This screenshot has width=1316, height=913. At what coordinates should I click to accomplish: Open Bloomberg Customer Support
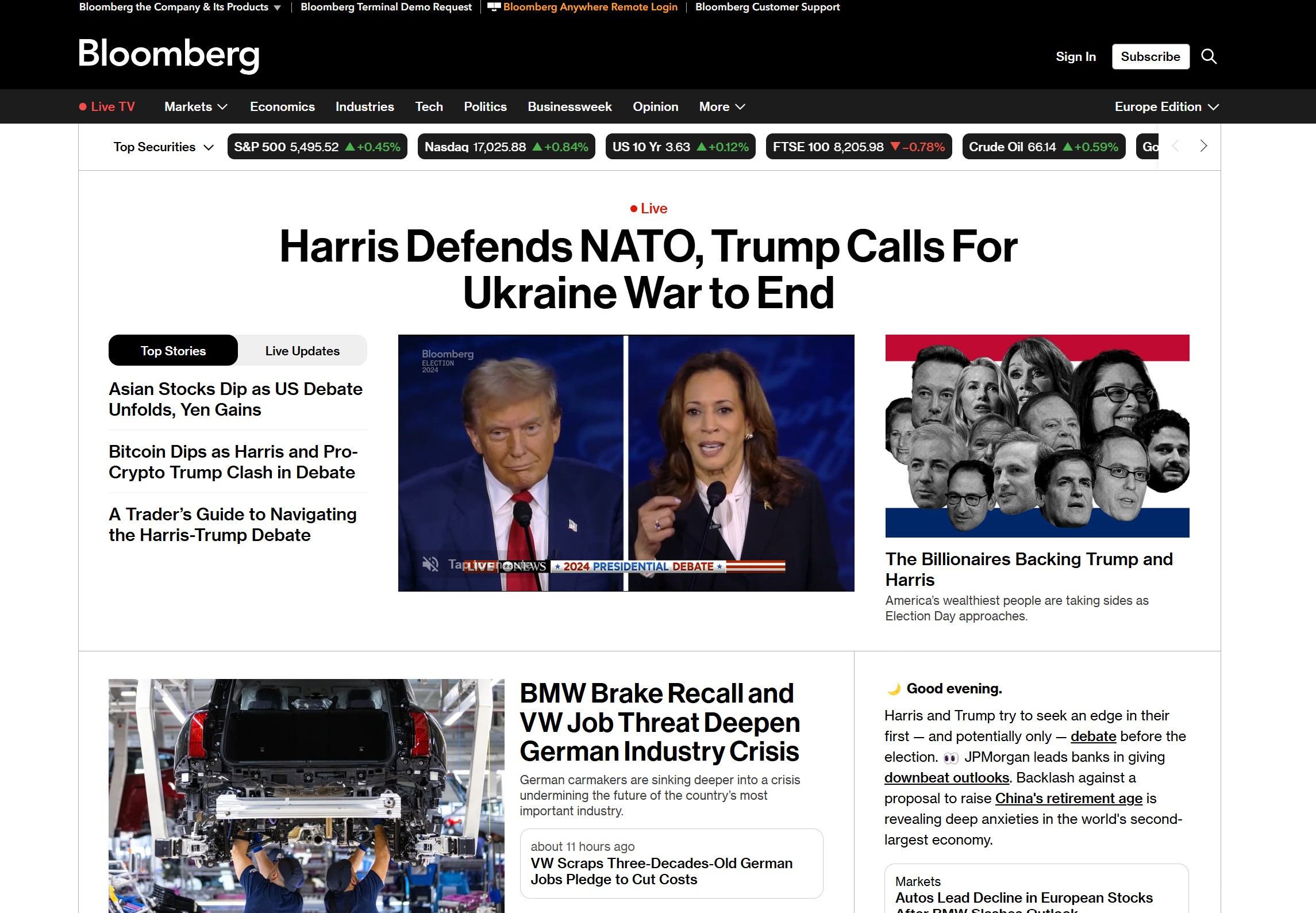(768, 7)
